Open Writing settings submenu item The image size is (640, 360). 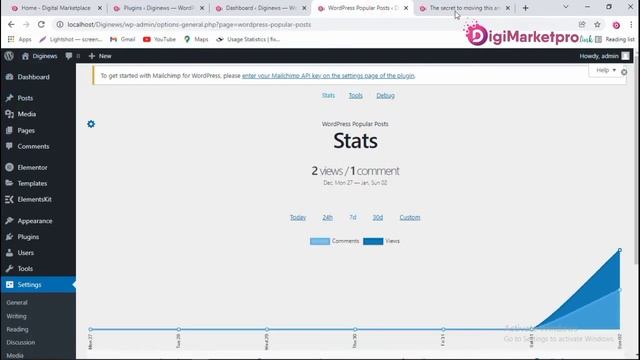click(16, 316)
